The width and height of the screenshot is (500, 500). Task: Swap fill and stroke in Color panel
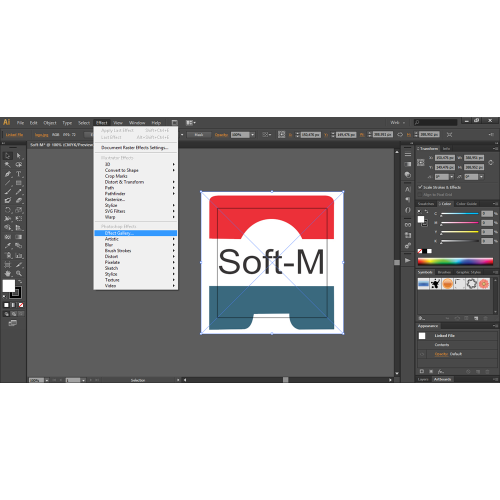[426, 212]
